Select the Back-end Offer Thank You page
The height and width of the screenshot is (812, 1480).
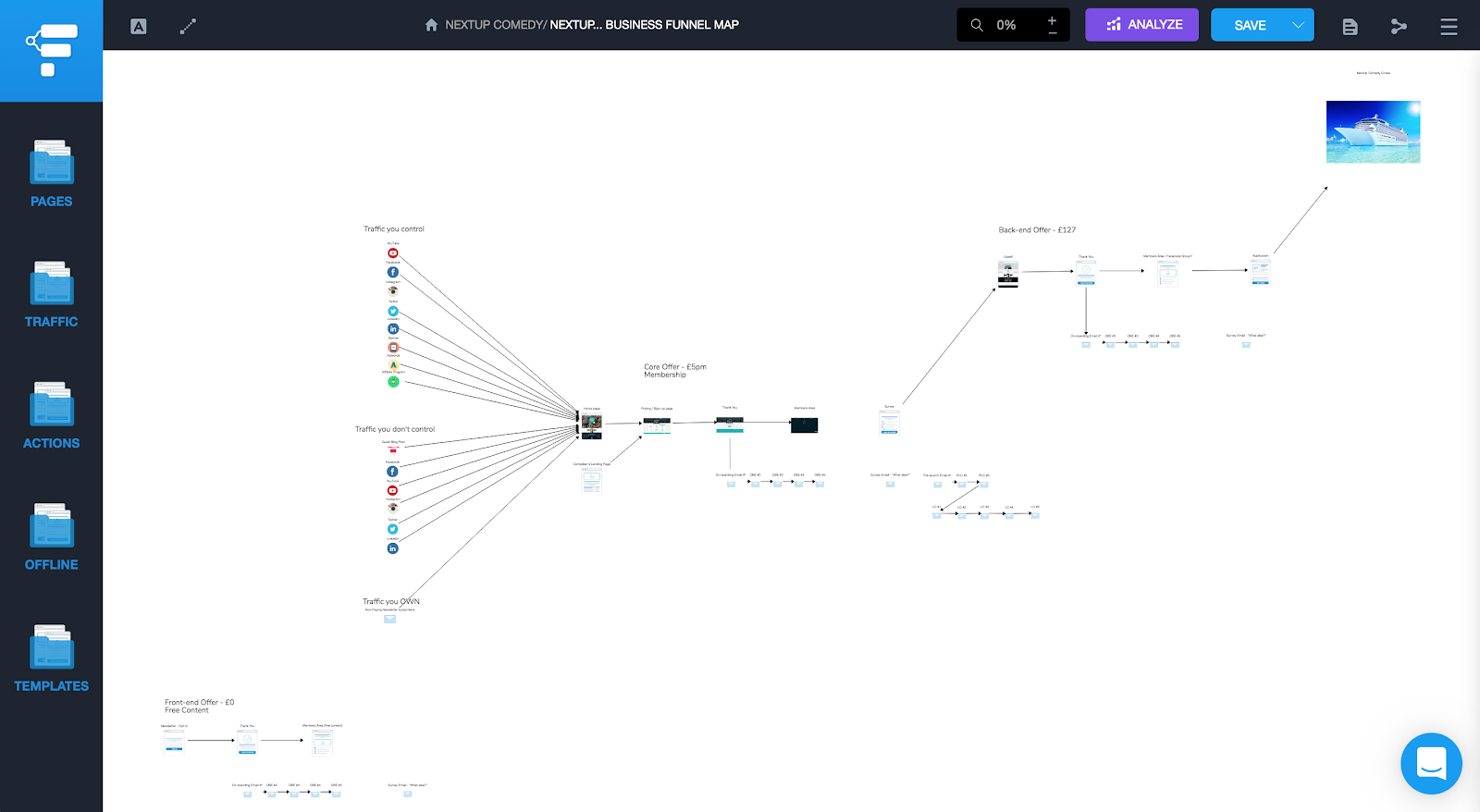(x=1086, y=273)
